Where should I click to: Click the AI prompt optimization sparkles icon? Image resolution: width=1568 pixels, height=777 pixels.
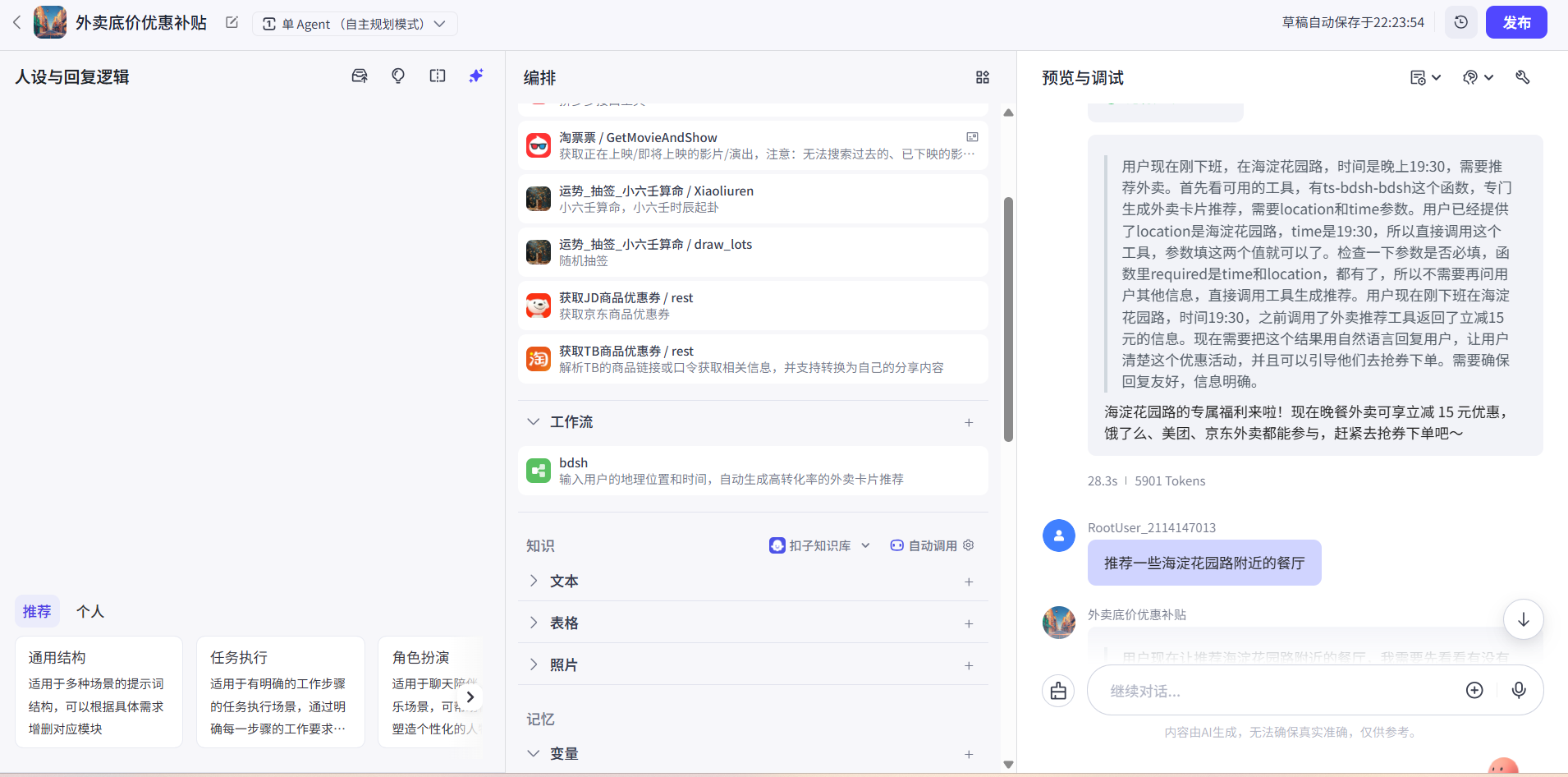(x=476, y=76)
